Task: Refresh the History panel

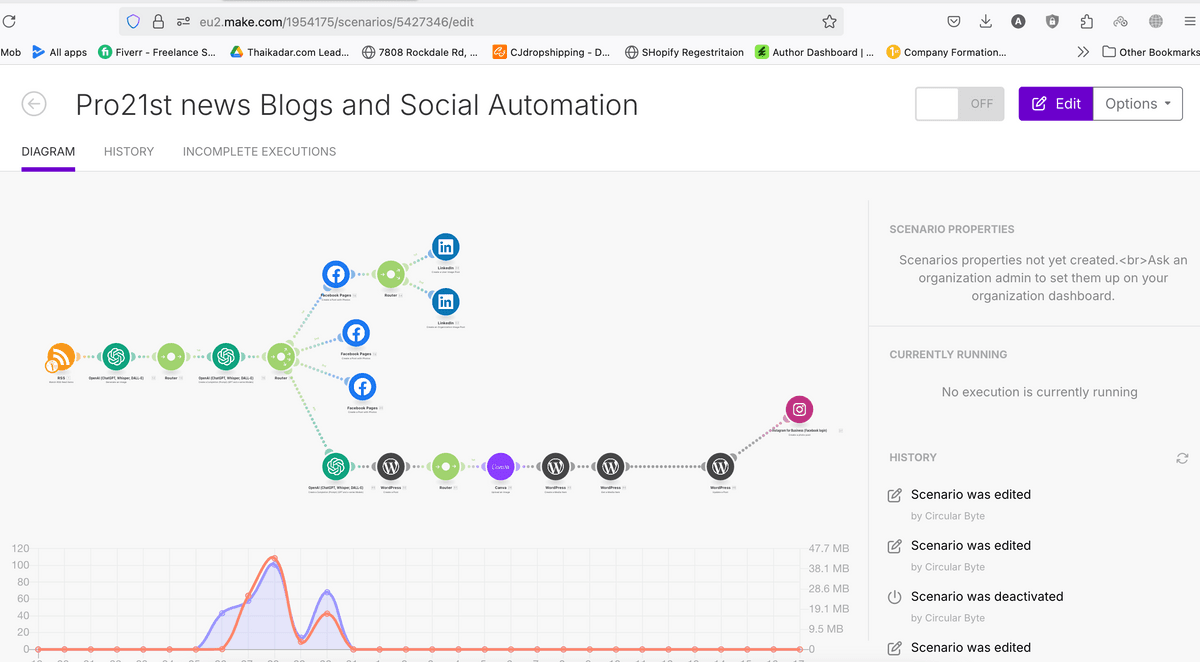Action: 1182,458
